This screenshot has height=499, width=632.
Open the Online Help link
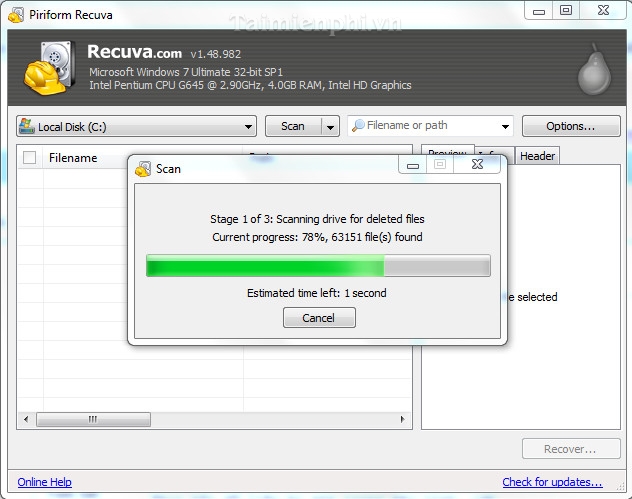[45, 482]
